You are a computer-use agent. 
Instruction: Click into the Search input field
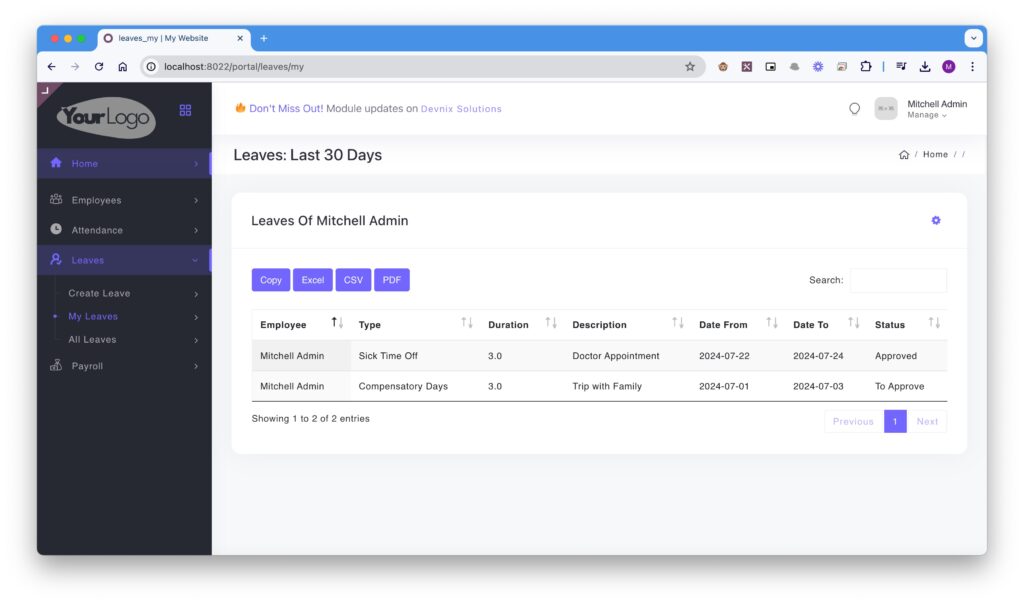pos(897,280)
